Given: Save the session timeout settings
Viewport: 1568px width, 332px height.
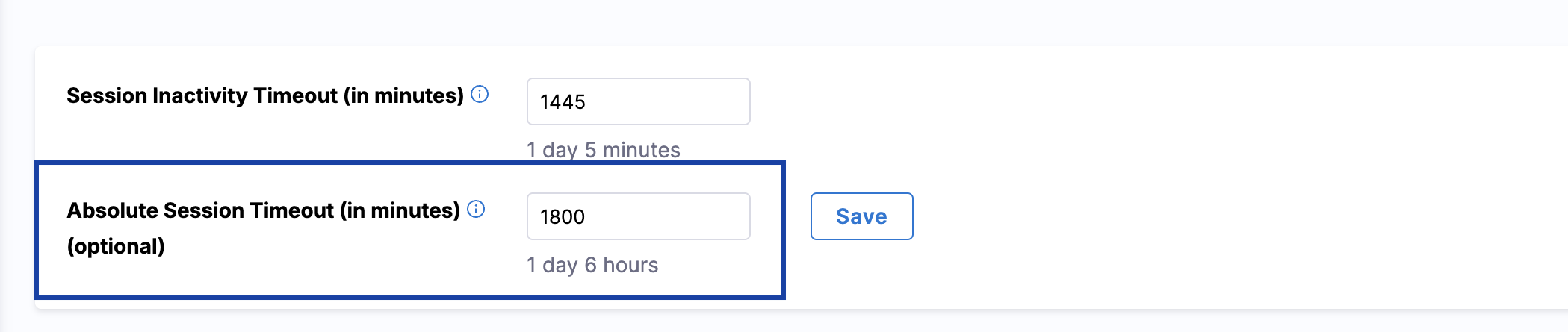Looking at the screenshot, I should coord(861,216).
